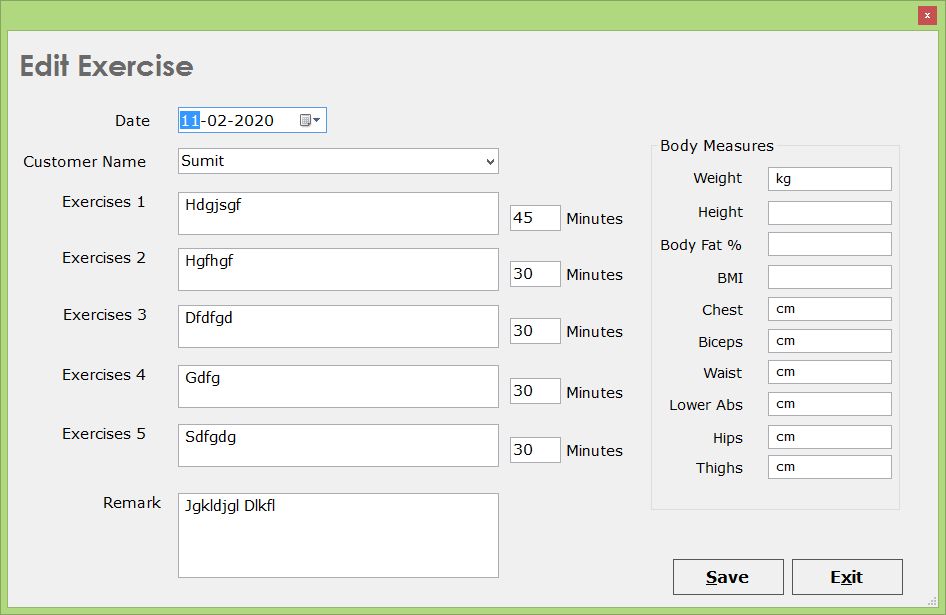Close the Edit Exercise window
This screenshot has height=615, width=946.
click(x=927, y=15)
